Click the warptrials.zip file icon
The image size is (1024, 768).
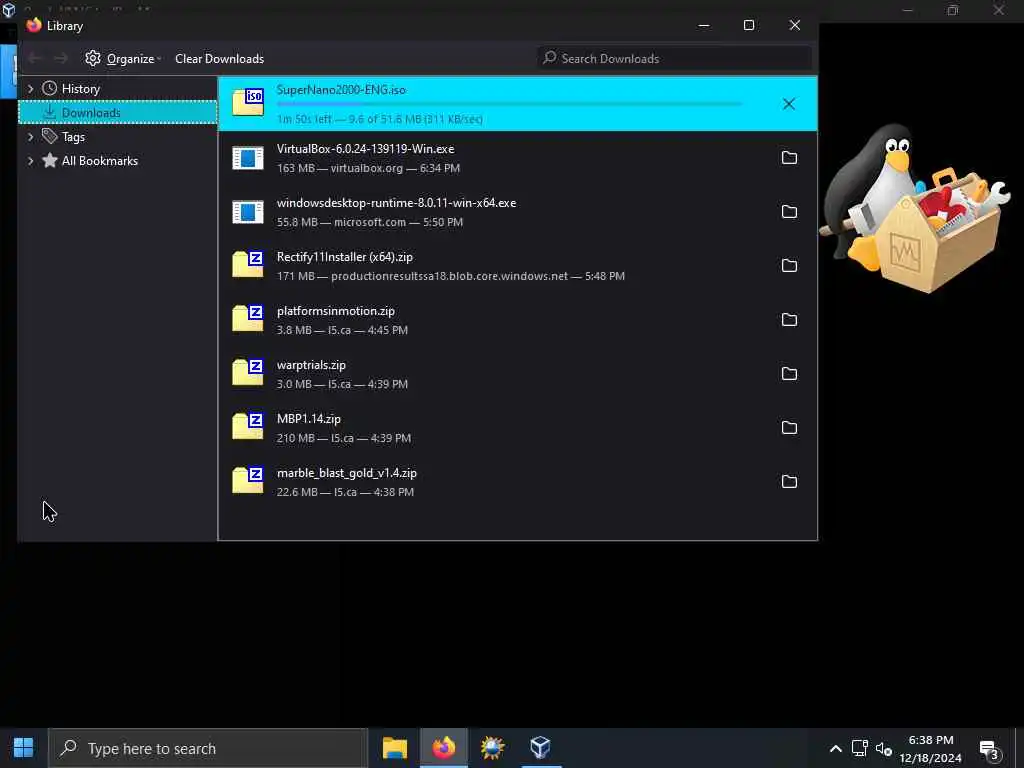(248, 372)
